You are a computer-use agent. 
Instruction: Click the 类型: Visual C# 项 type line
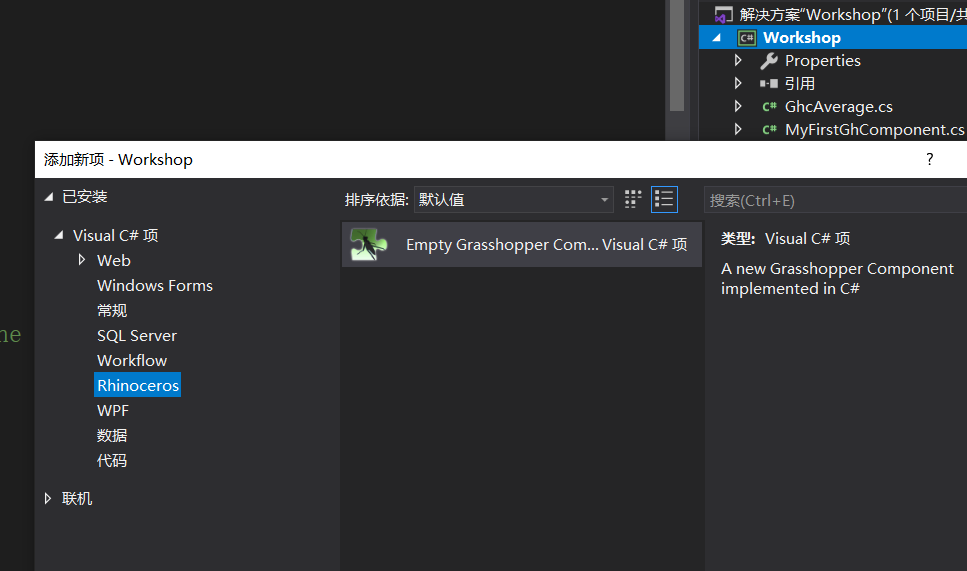tap(786, 239)
